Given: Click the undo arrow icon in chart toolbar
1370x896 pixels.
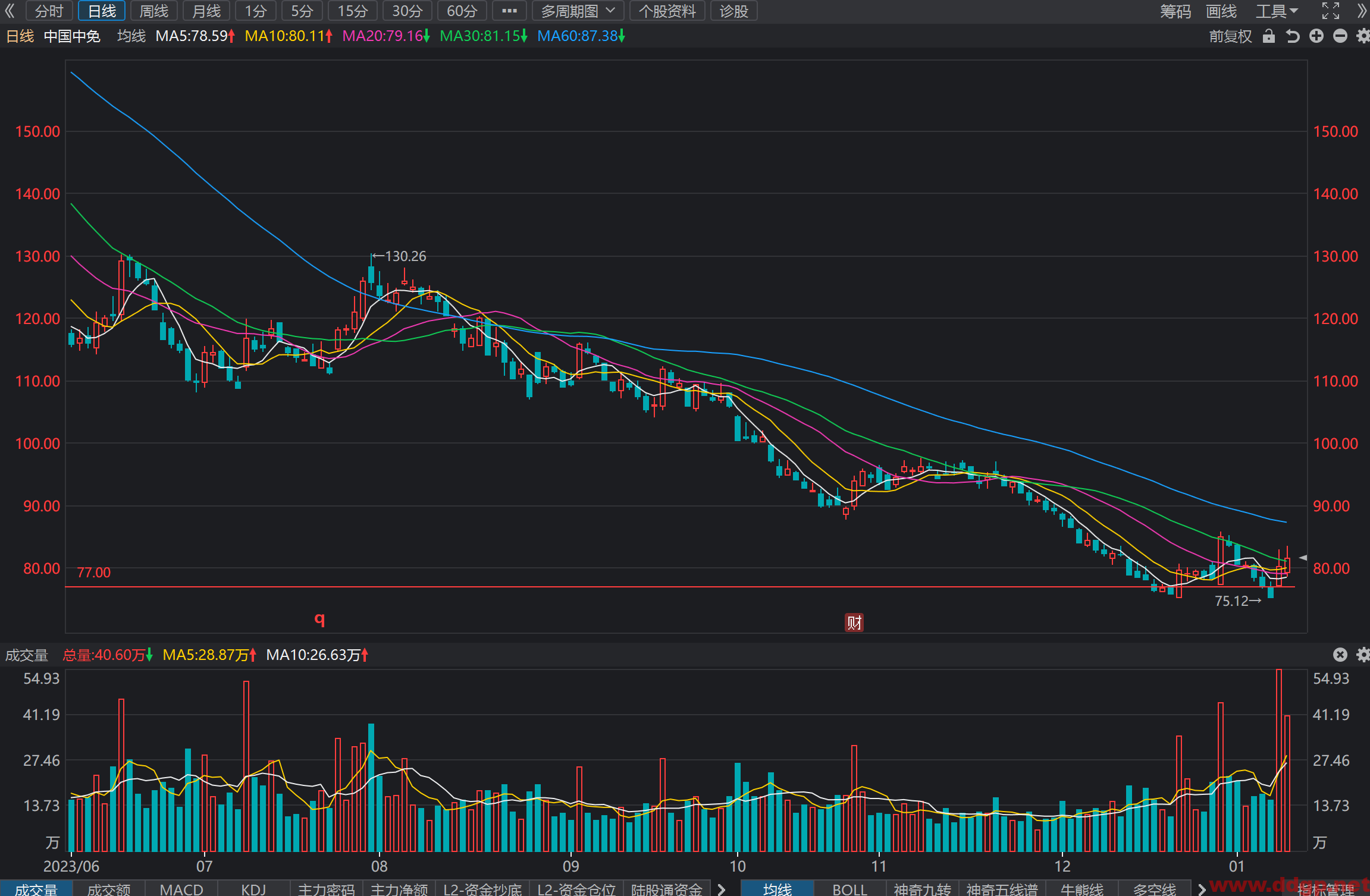Looking at the screenshot, I should pos(1292,36).
